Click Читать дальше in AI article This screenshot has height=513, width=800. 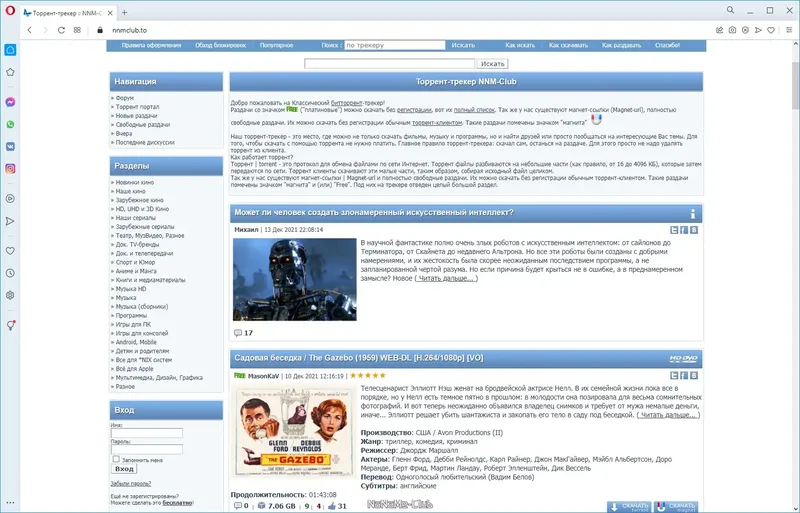click(x=446, y=278)
